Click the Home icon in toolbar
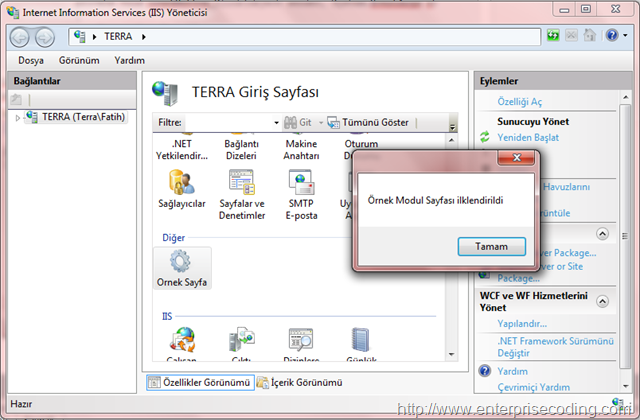Viewport: 640px width, 420px height. pyautogui.click(x=589, y=35)
